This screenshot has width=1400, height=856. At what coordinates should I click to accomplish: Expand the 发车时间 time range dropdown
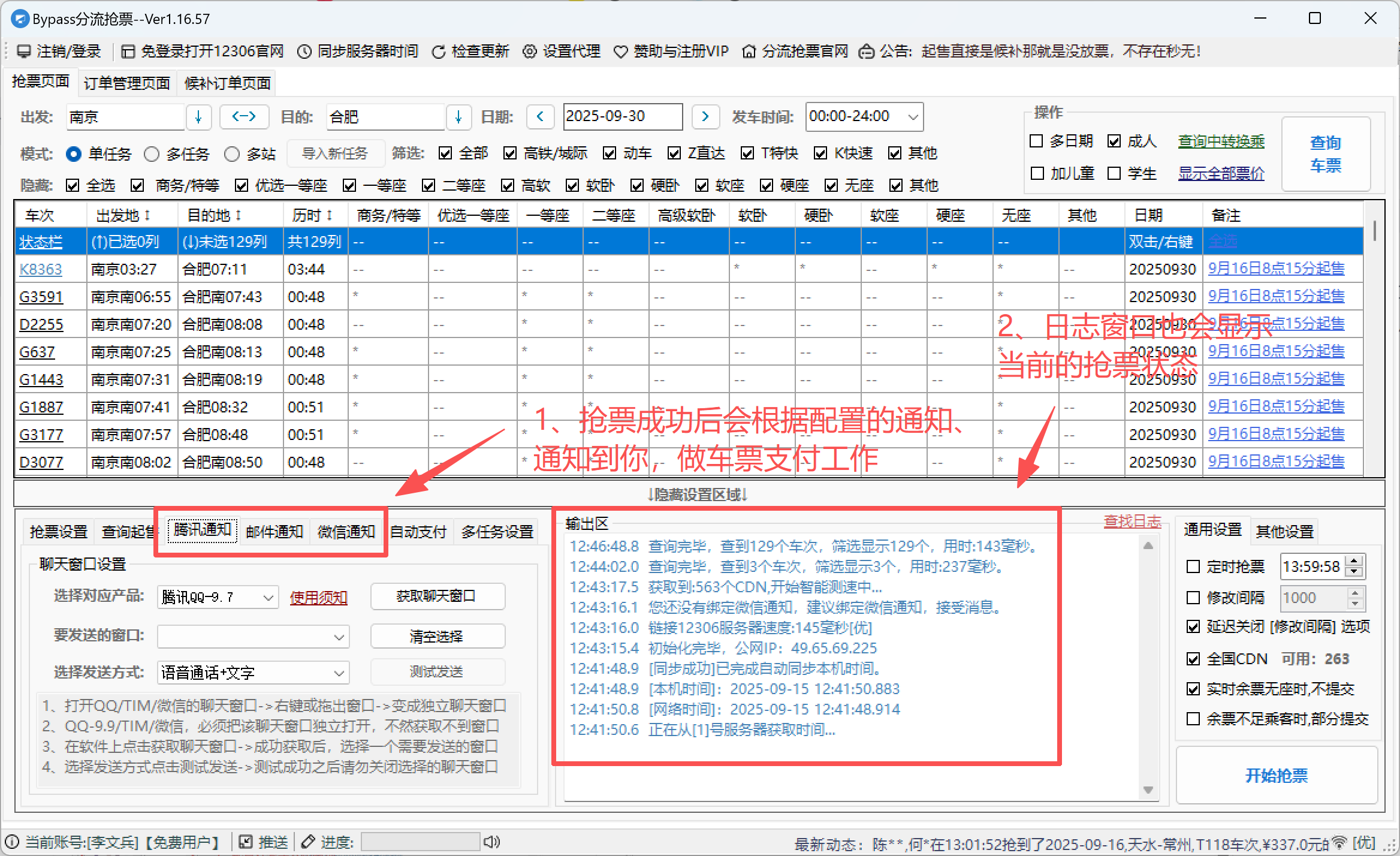click(913, 116)
